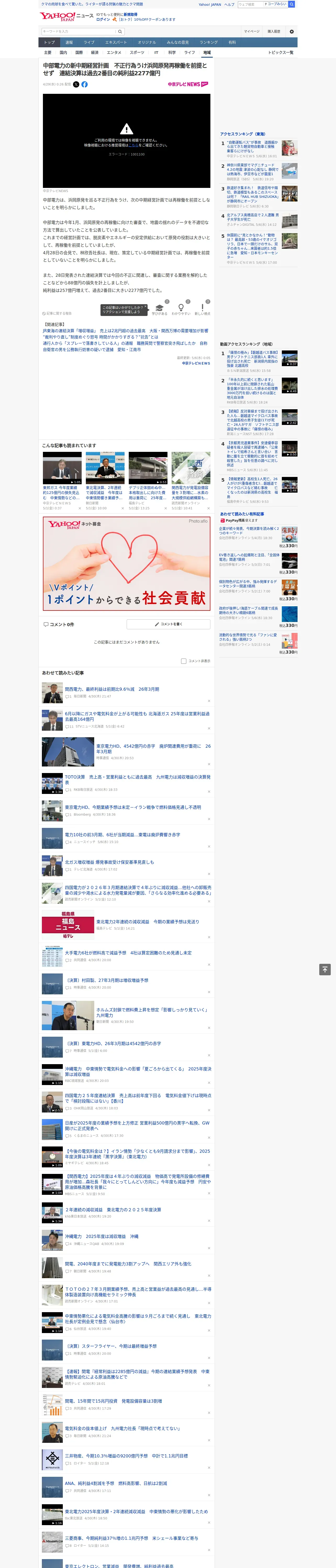Open the 東北電力決算 2年連続 recommended thumbnail
Screen dimensions: 336x1568
point(105,468)
